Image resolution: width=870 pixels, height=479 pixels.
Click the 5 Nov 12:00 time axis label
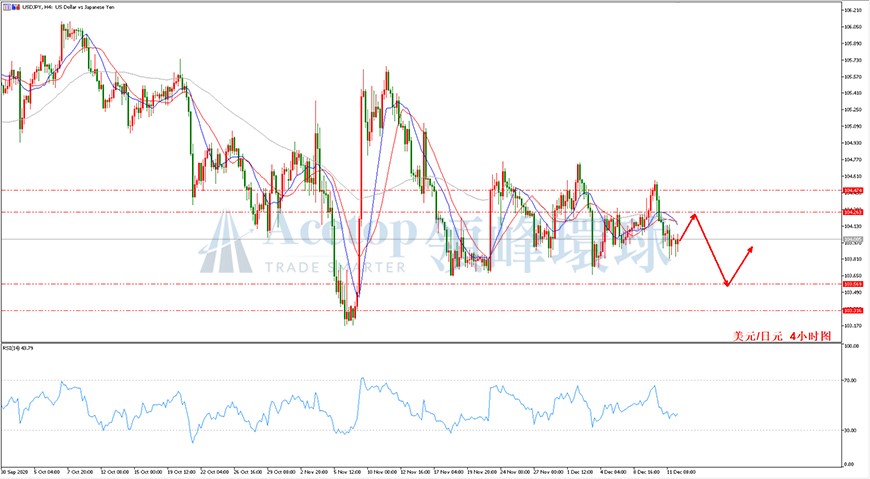tap(348, 472)
